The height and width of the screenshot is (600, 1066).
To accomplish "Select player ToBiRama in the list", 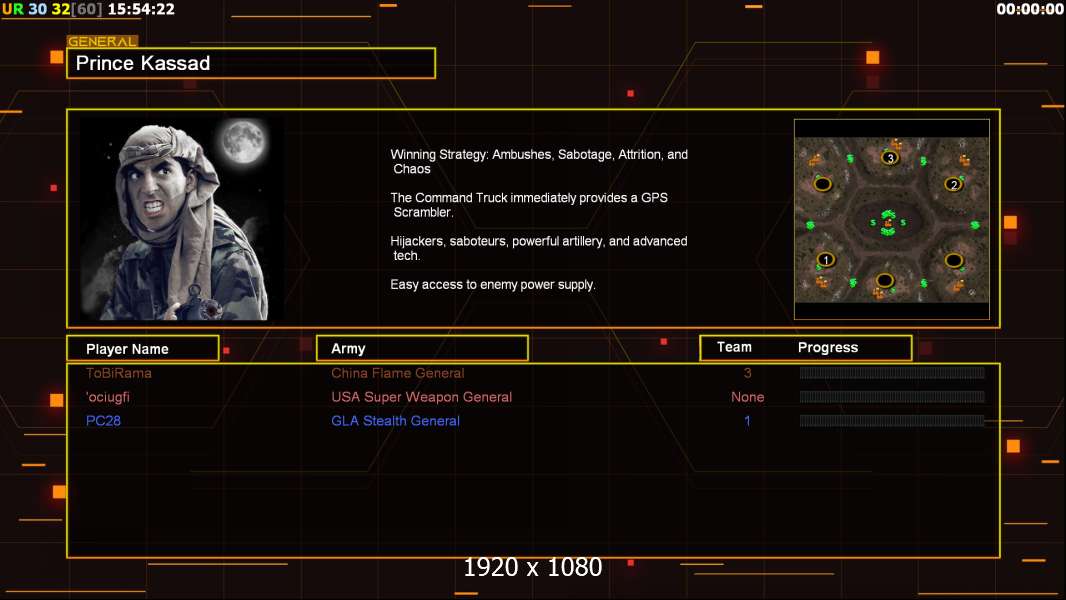I will click(118, 373).
